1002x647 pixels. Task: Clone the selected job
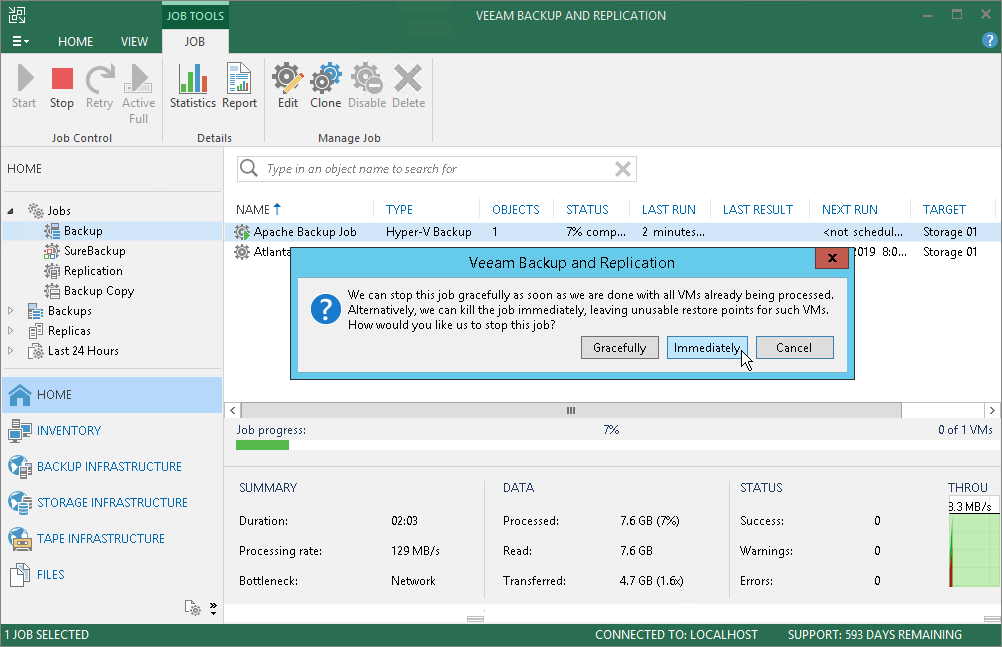pos(325,86)
